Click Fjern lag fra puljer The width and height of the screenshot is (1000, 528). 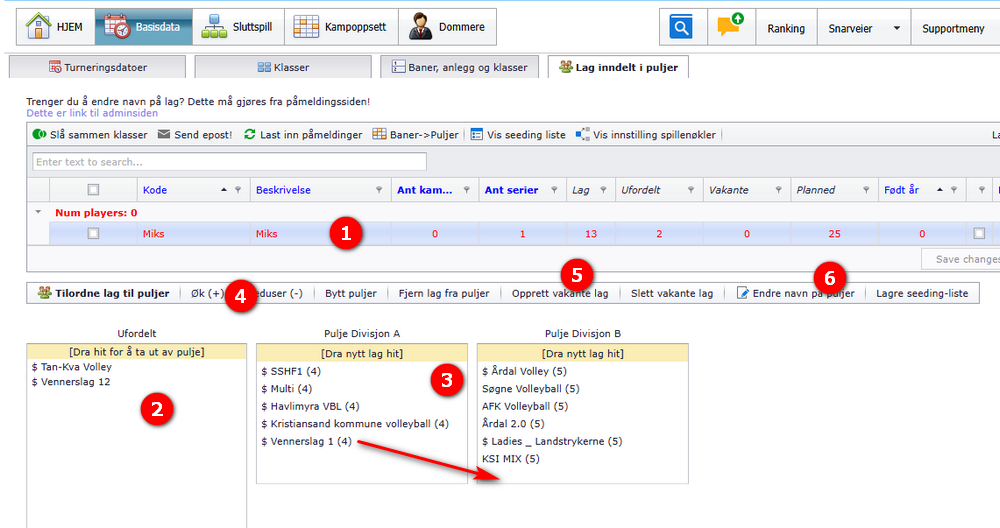pos(444,293)
